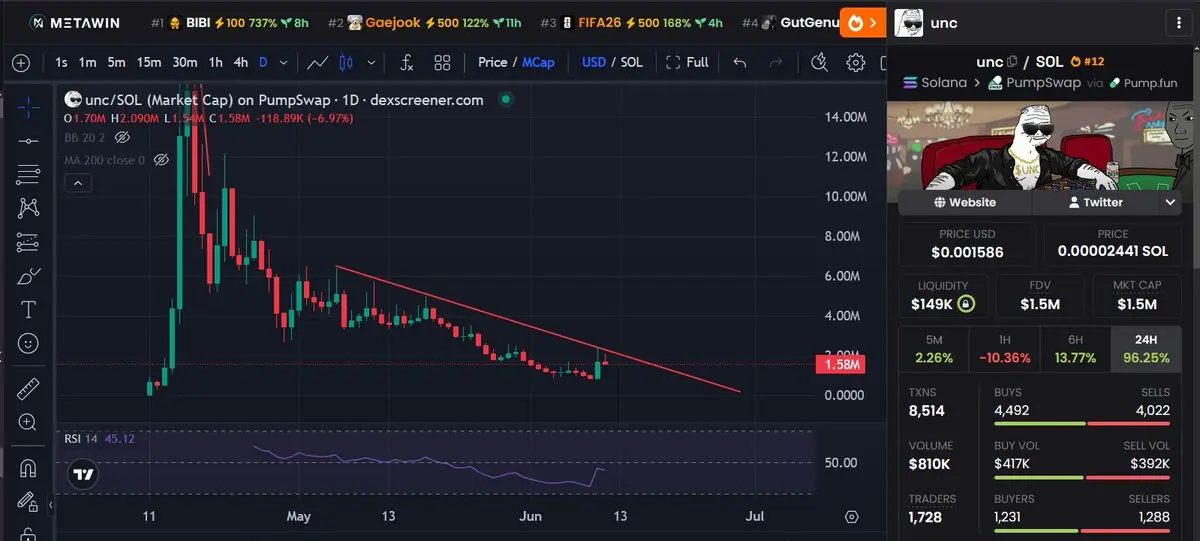1200x541 pixels.
Task: Copy the unc token address
Action: [x=1012, y=62]
